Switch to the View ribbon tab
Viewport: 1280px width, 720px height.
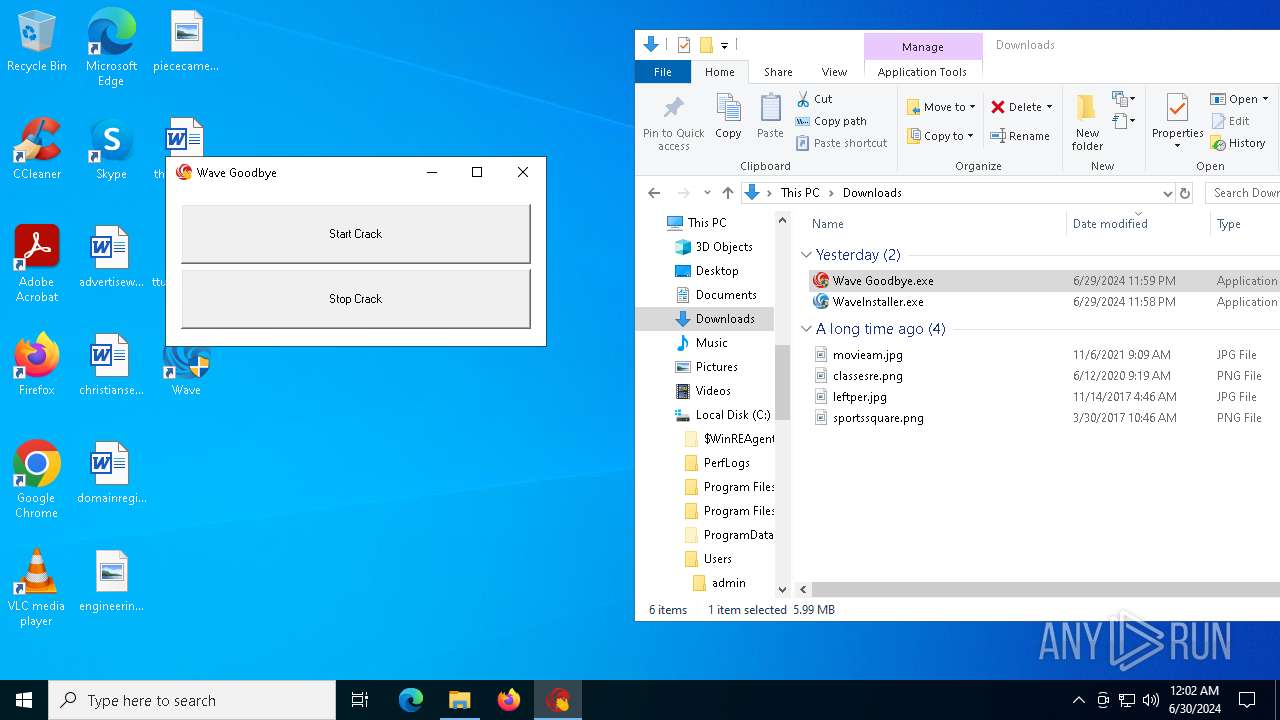click(834, 72)
